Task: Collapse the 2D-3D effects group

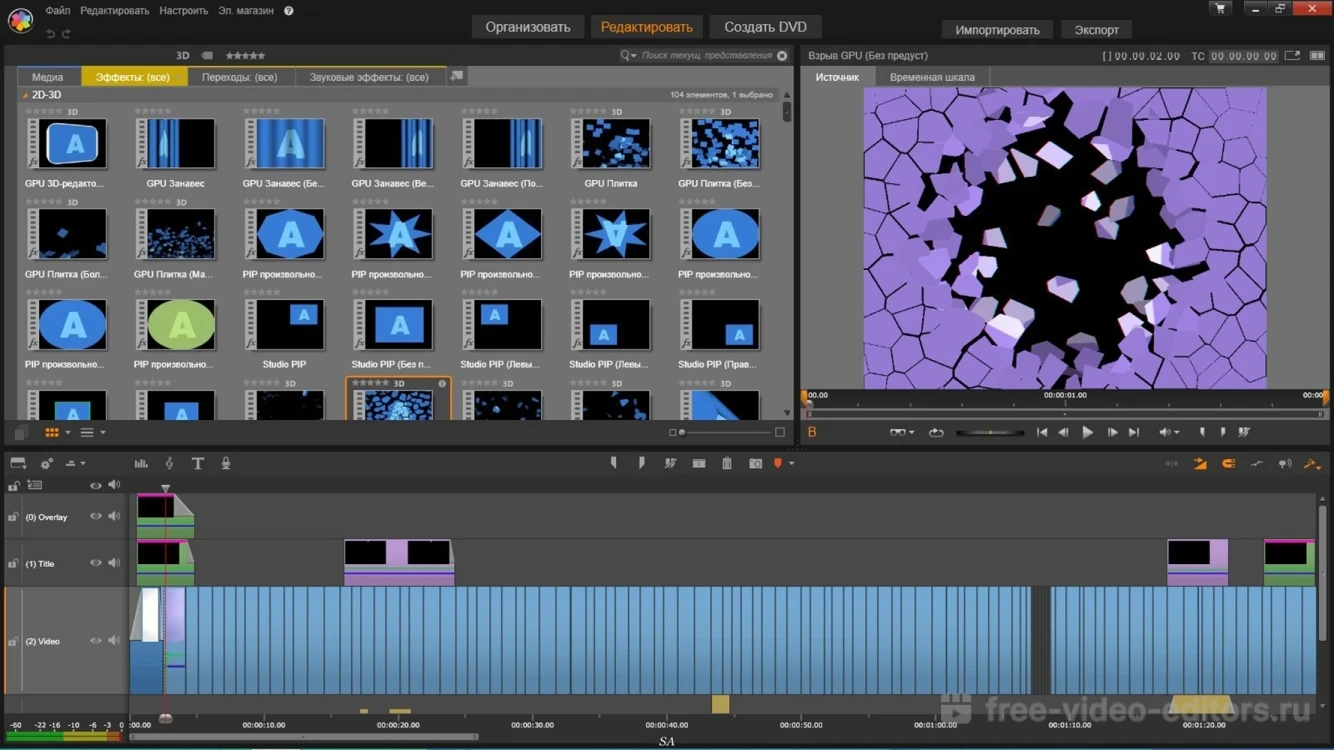Action: [x=25, y=95]
